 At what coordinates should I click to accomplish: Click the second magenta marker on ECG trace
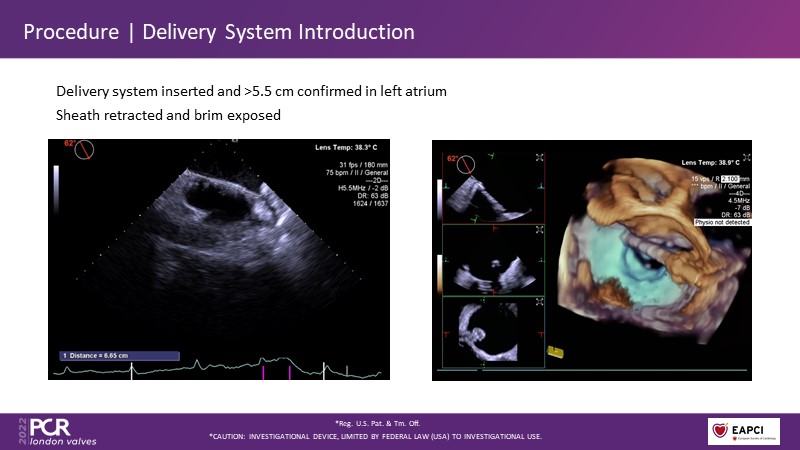click(x=290, y=371)
